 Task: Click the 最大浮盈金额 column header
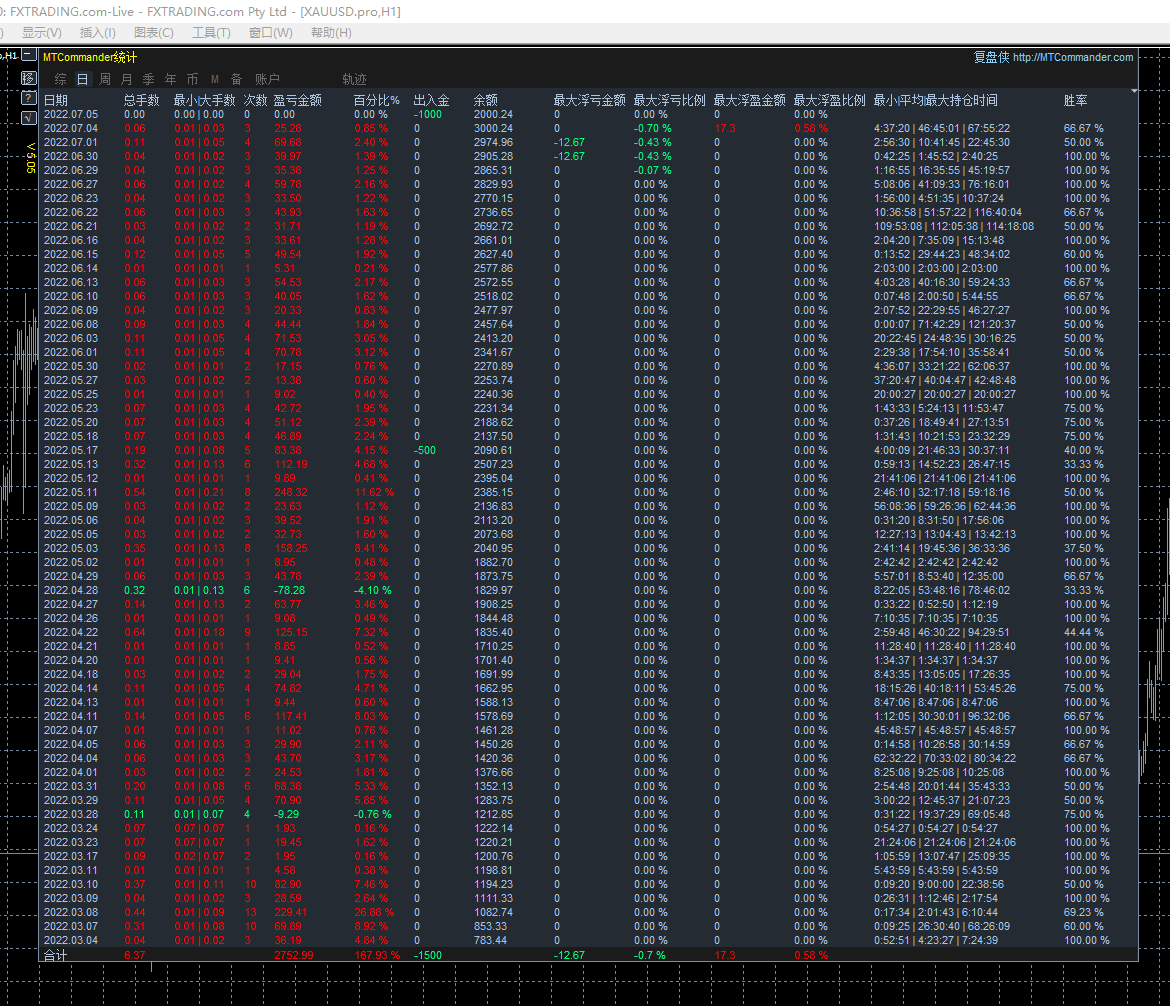coord(749,100)
